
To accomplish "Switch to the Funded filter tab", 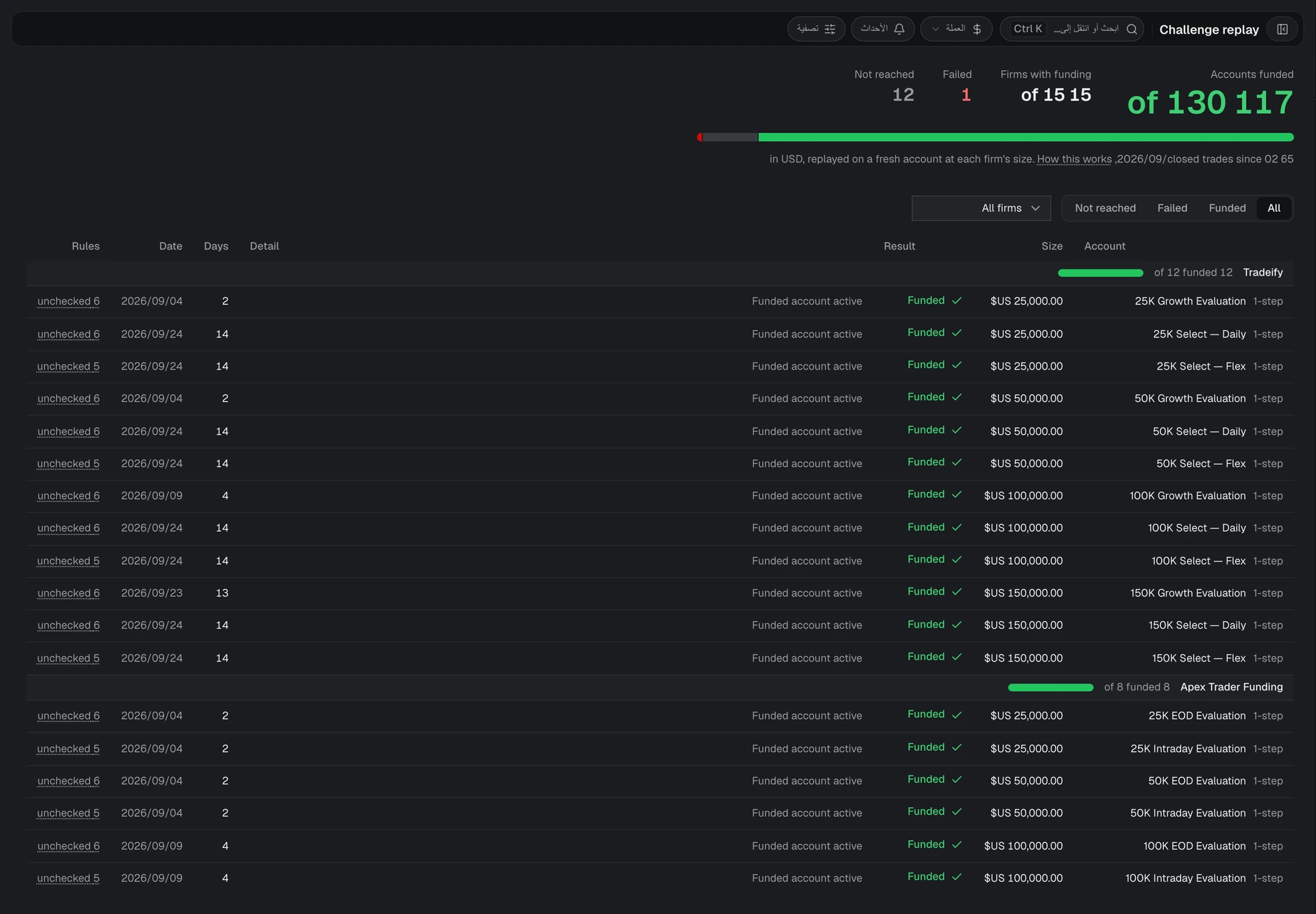I will pos(1227,208).
